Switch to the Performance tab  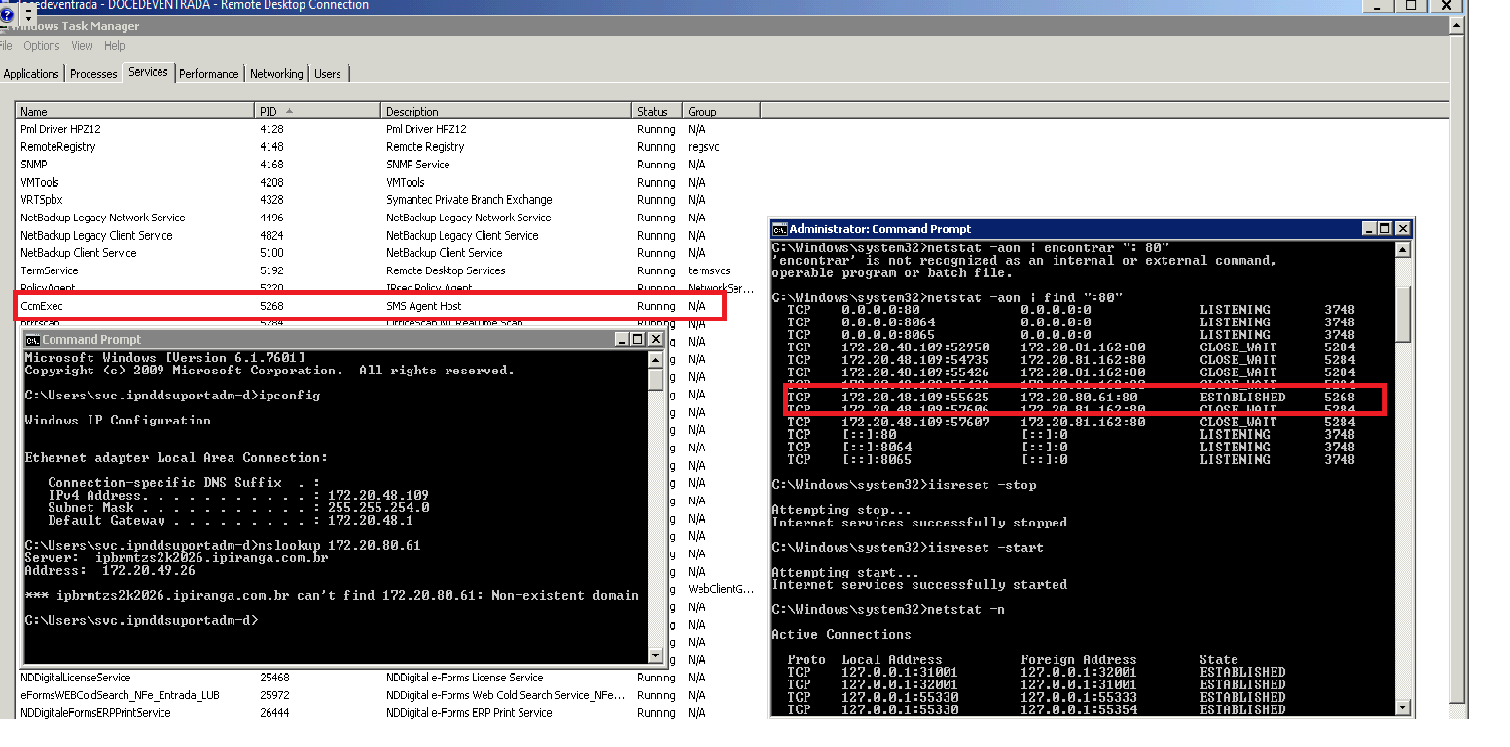tap(209, 74)
